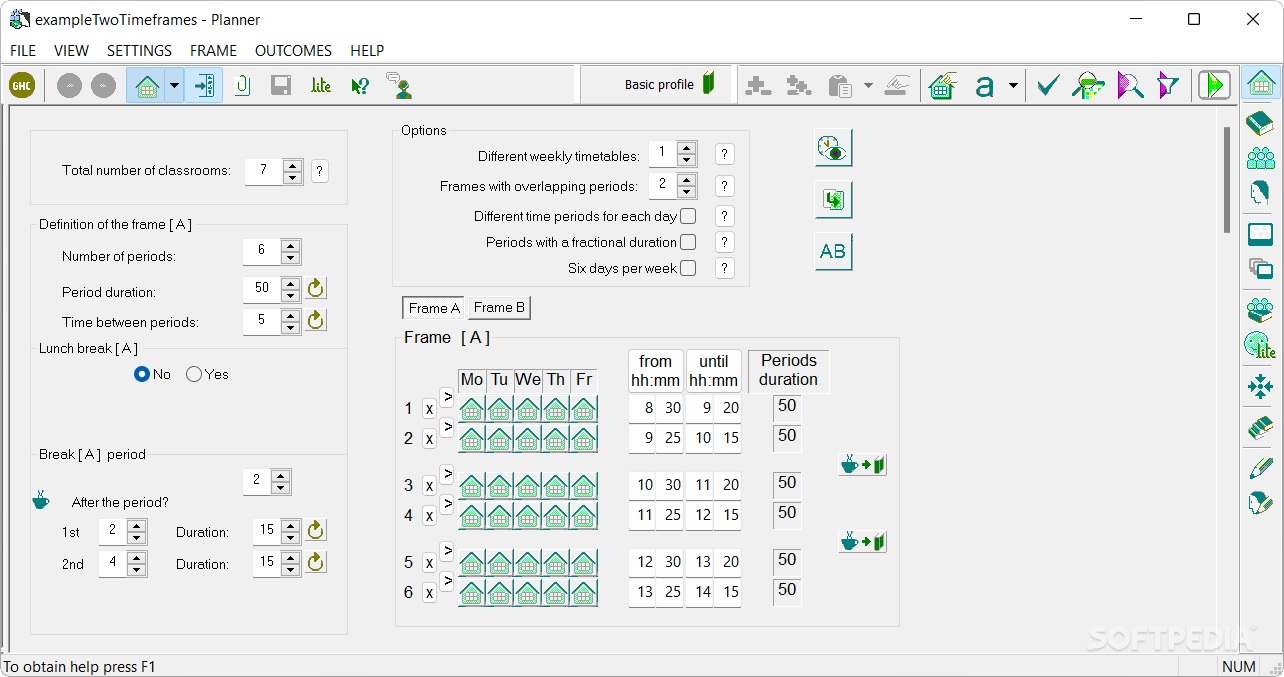Open the context help arrow-question icon
Image resolution: width=1284 pixels, height=677 pixels.
[x=360, y=86]
